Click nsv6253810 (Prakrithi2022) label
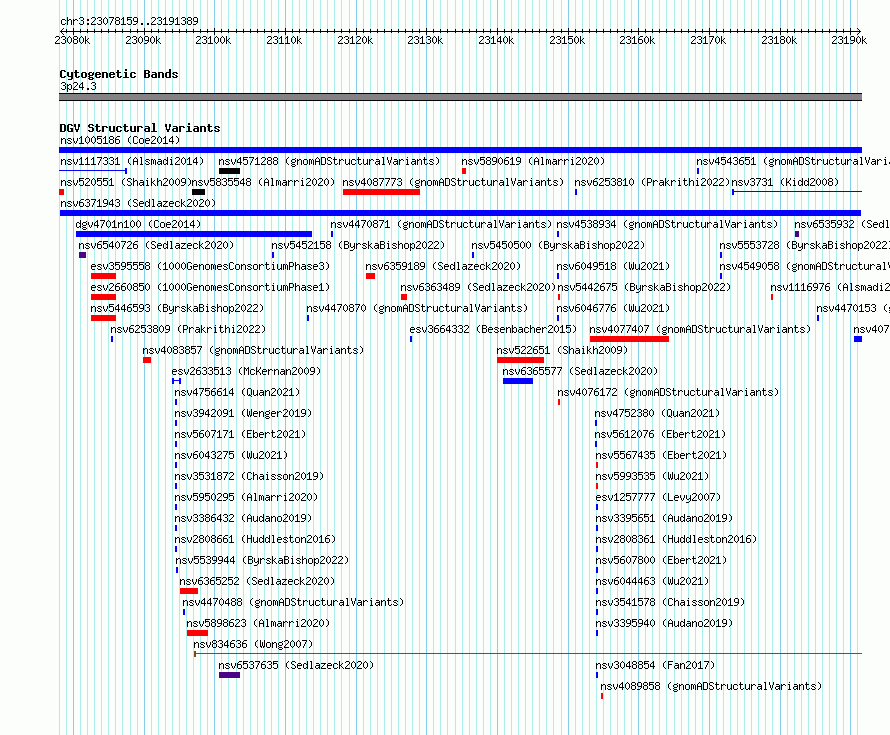Viewport: 890px width, 735px height. 652,182
